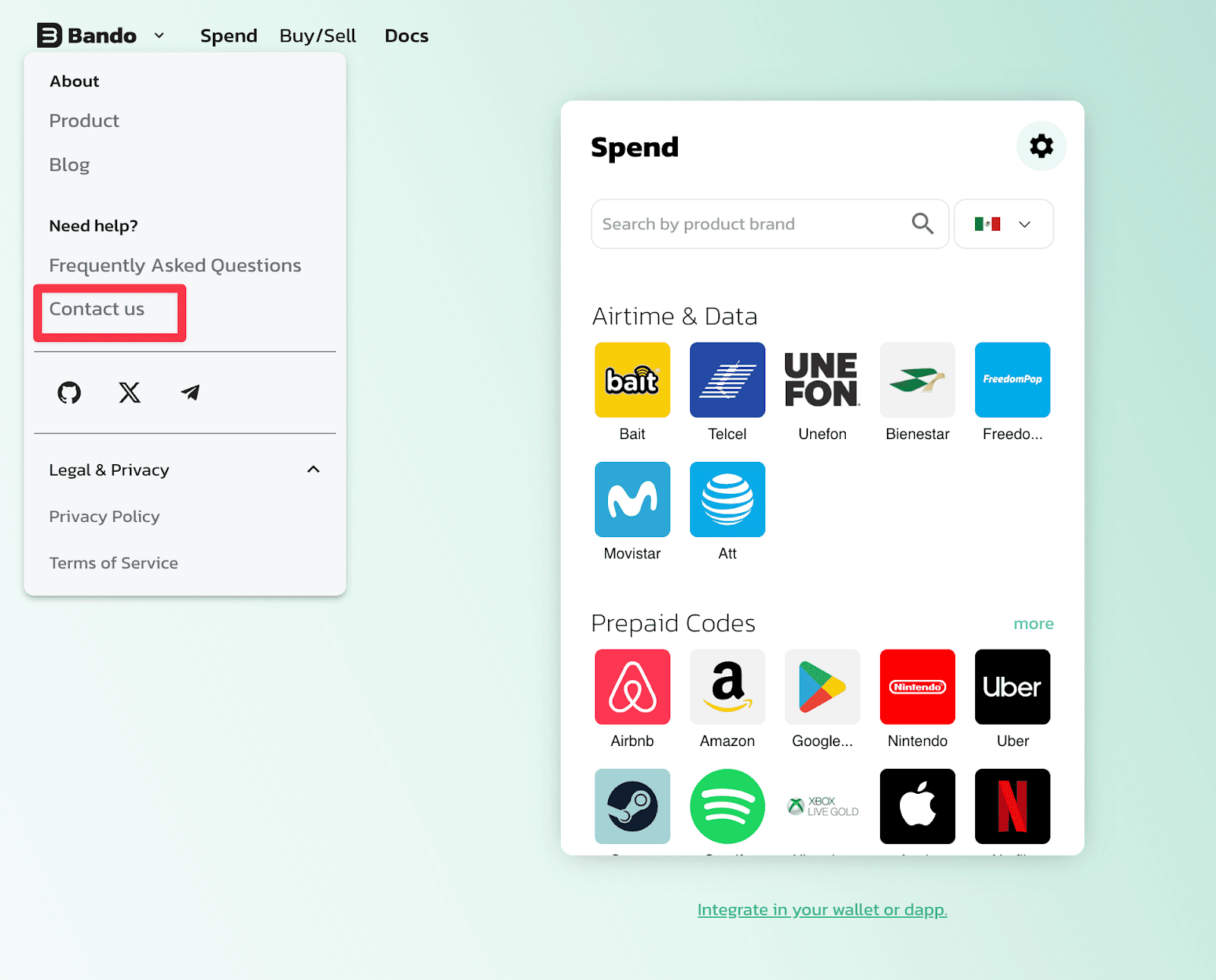Click the search magnifier icon
Viewport: 1216px width, 980px height.
[x=923, y=223]
